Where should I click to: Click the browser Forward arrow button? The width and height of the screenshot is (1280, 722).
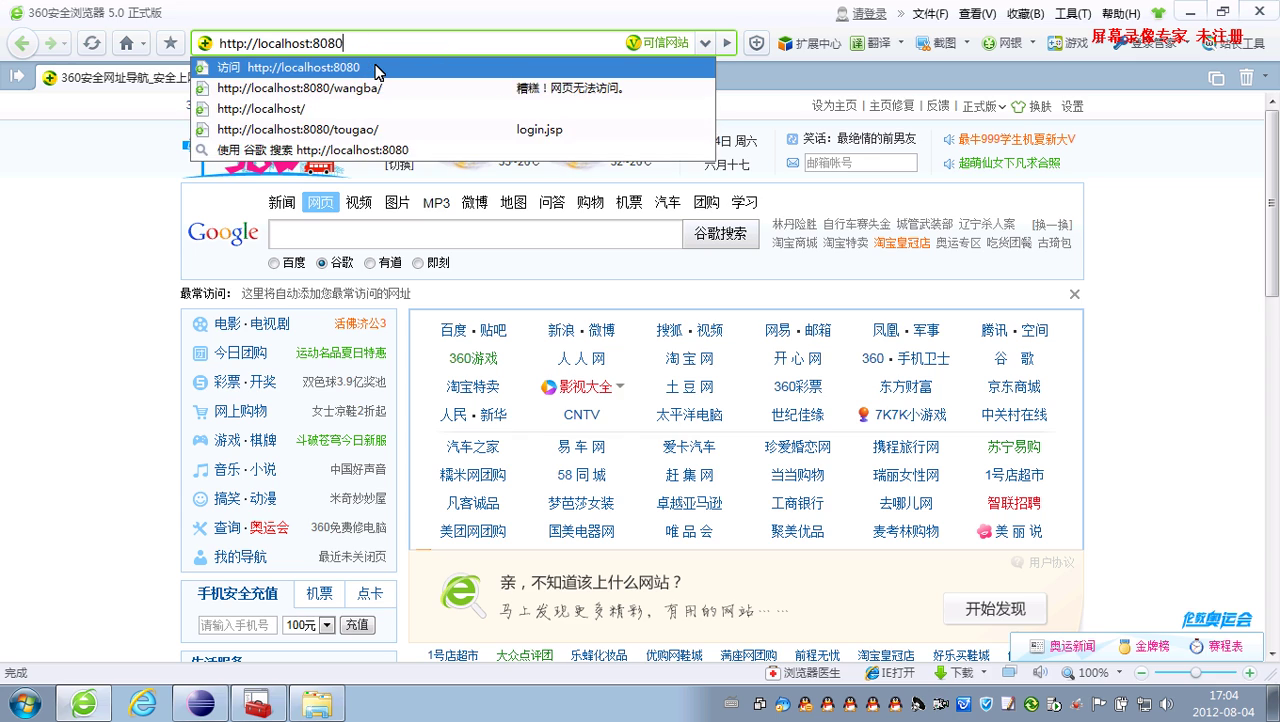(50, 43)
